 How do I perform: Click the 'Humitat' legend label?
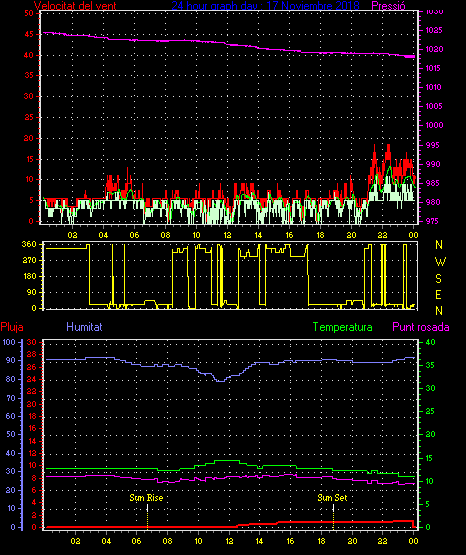84,327
